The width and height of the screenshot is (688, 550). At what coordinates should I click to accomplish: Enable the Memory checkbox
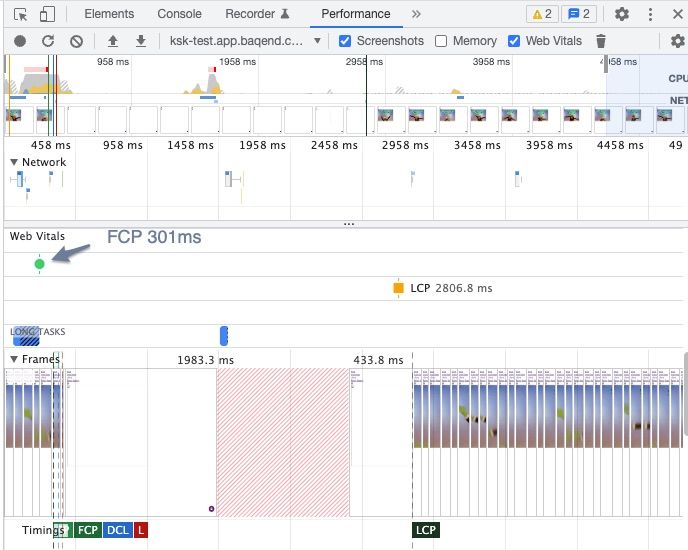(442, 41)
